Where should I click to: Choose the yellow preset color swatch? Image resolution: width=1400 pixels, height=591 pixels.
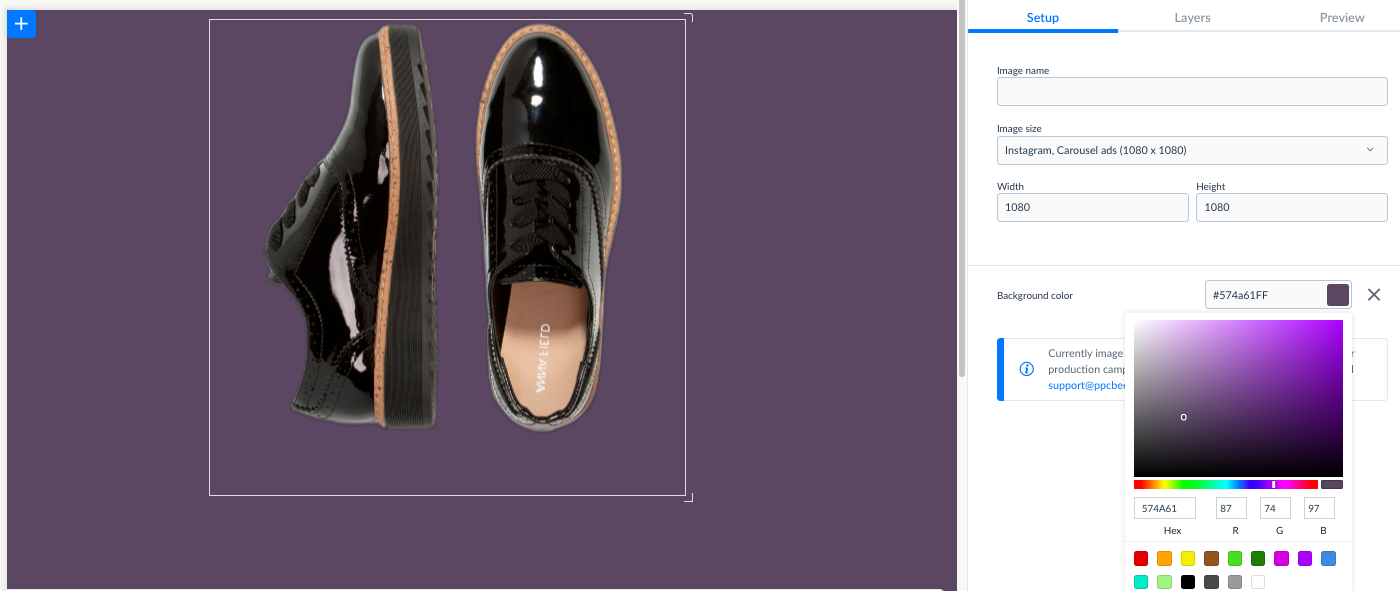(x=1188, y=559)
